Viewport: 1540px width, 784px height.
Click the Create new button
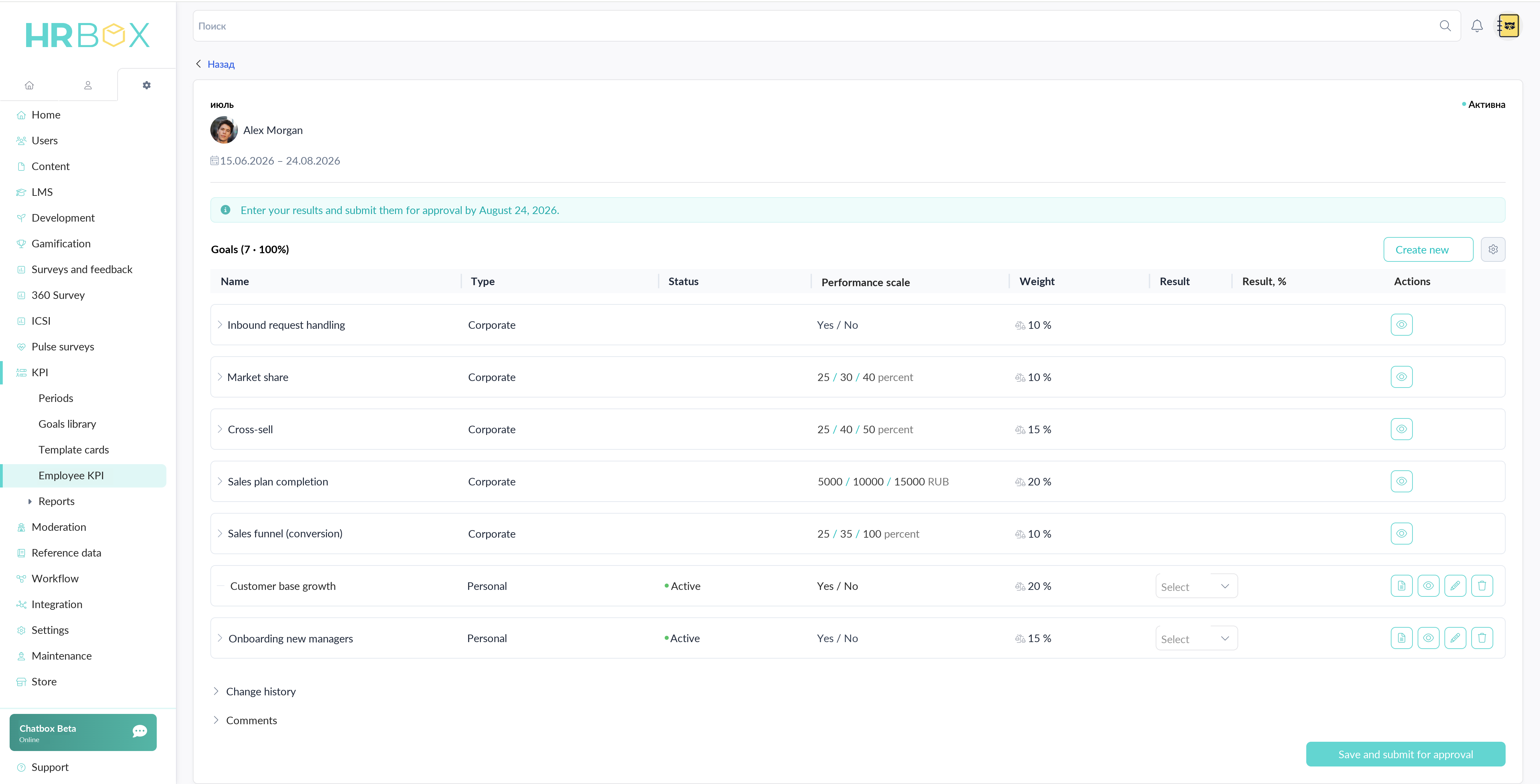(x=1428, y=249)
